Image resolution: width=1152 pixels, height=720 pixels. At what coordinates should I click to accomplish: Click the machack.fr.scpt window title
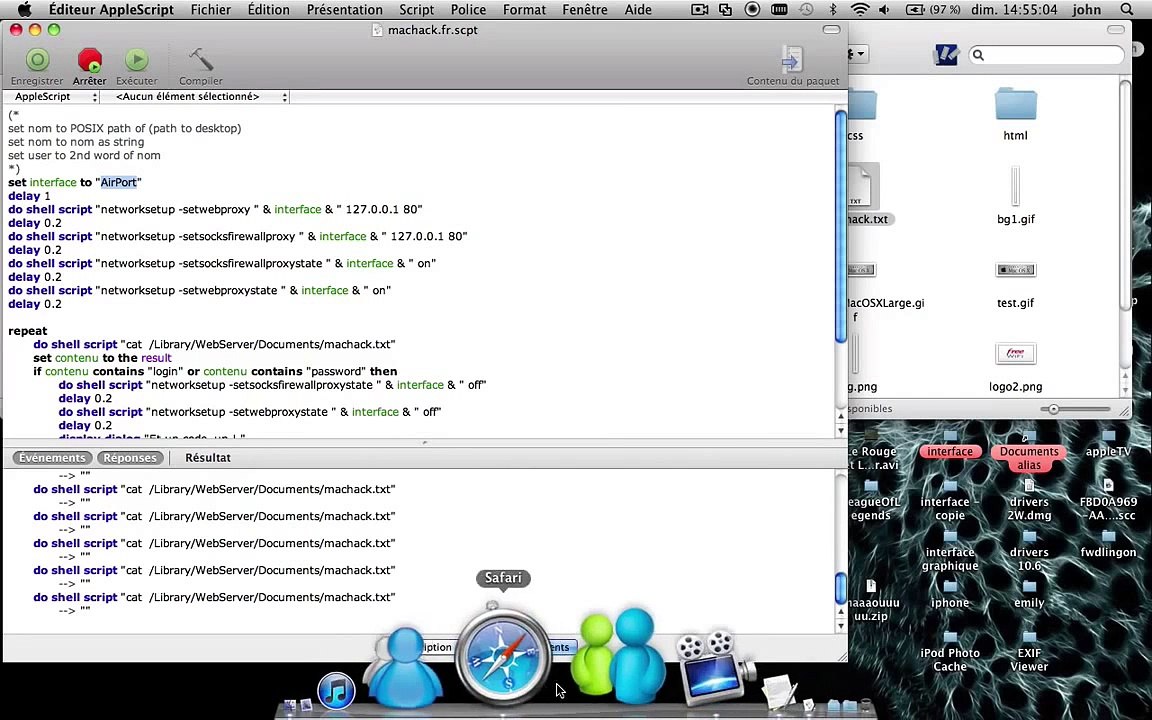pos(432,30)
